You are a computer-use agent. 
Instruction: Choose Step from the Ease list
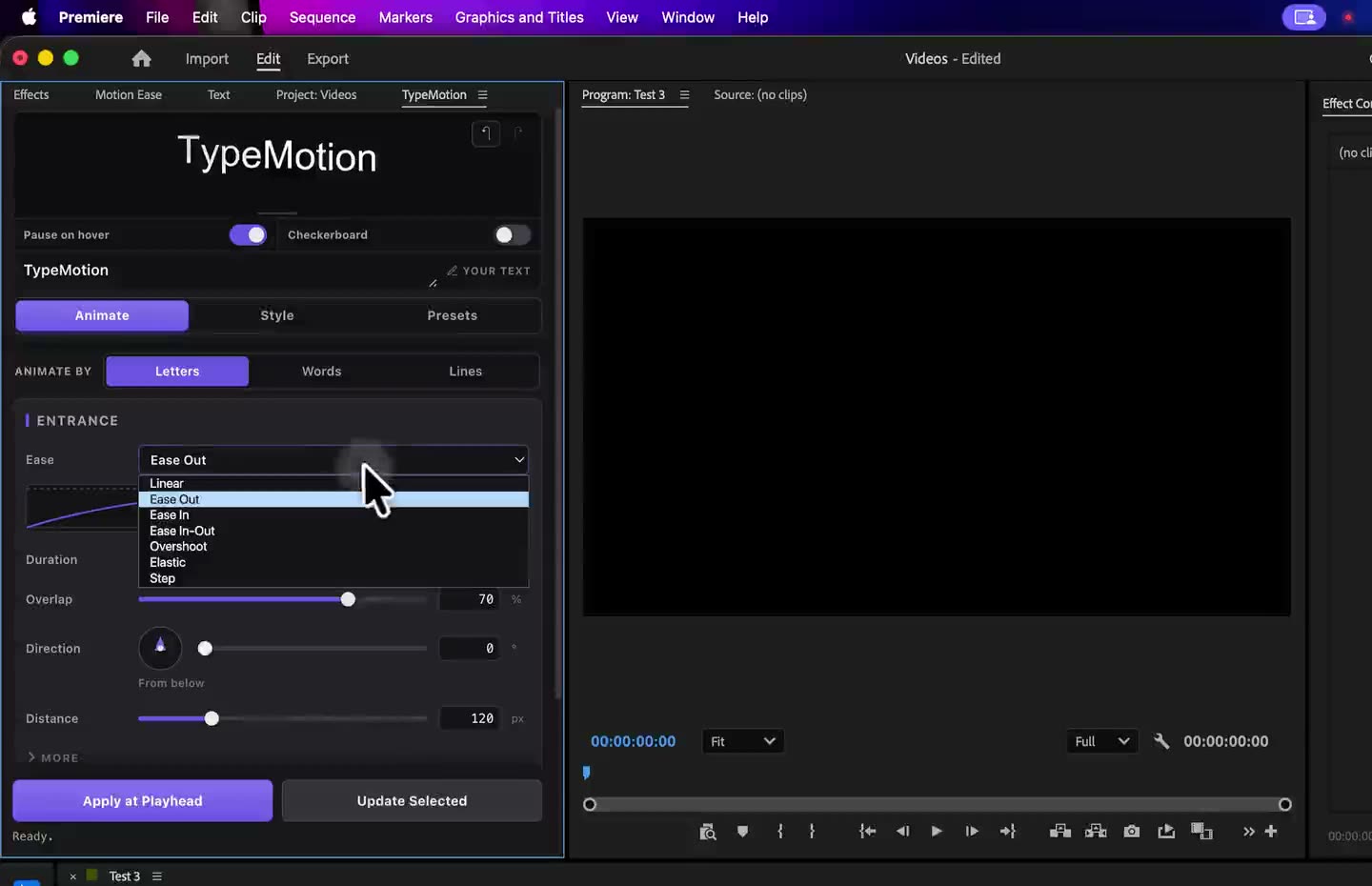333,578
